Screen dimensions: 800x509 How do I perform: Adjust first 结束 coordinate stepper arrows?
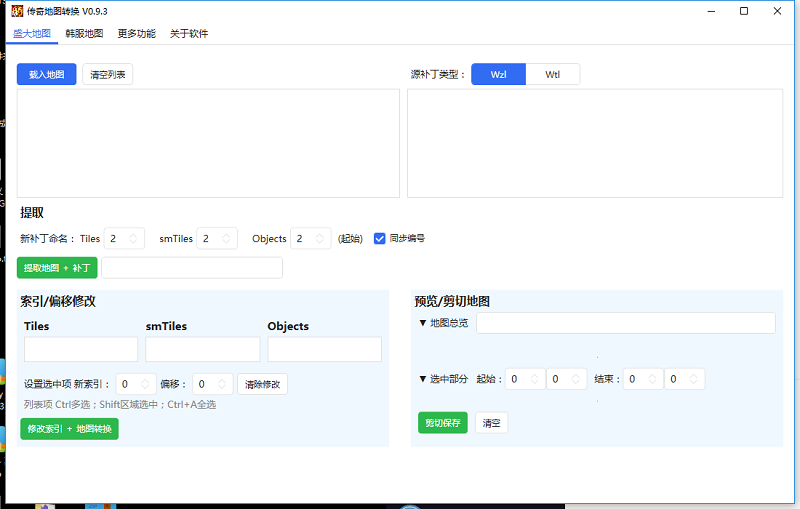coord(652,379)
